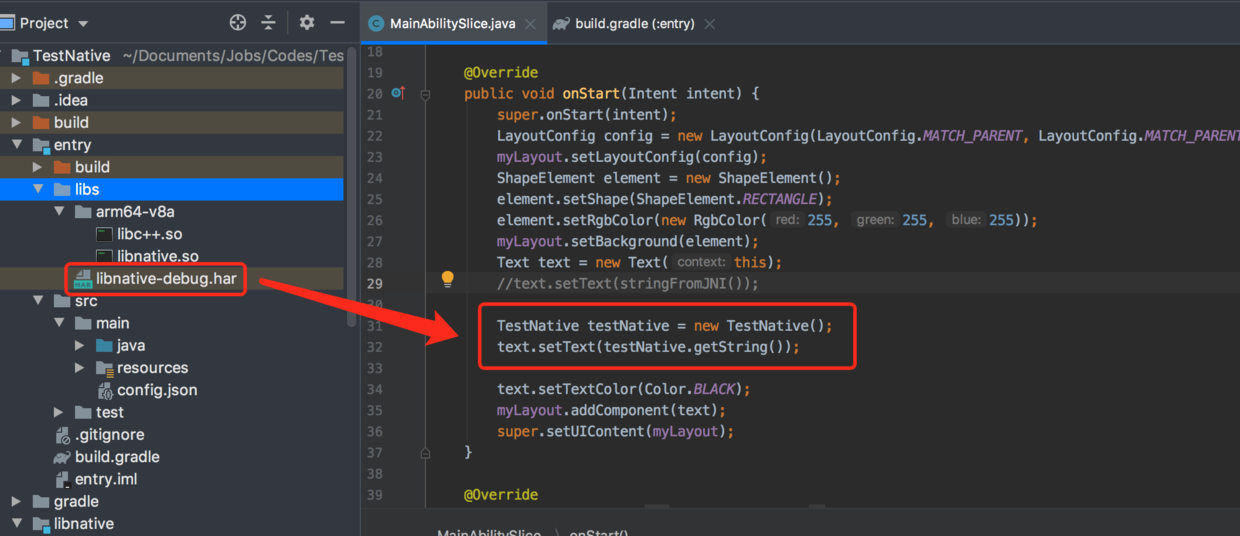Collapse the entry module
The image size is (1240, 536).
pyautogui.click(x=16, y=145)
